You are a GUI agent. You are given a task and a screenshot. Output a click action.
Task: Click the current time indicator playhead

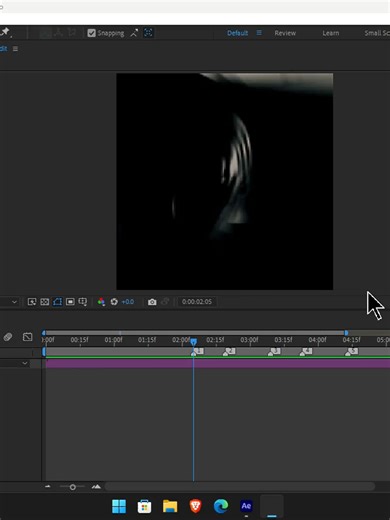click(193, 342)
